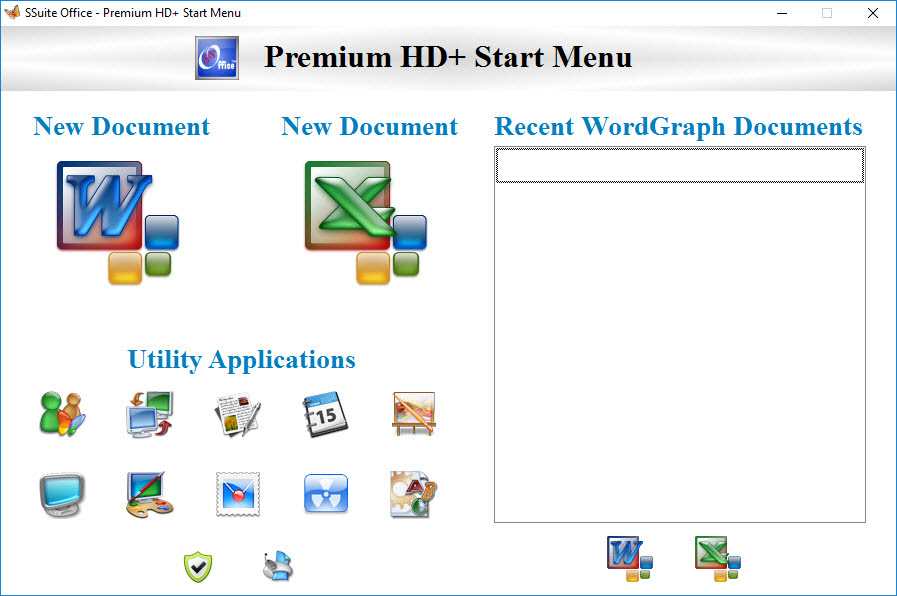This screenshot has width=897, height=596.
Task: Click the New Document heading above spreadsheet icon
Action: 370,126
